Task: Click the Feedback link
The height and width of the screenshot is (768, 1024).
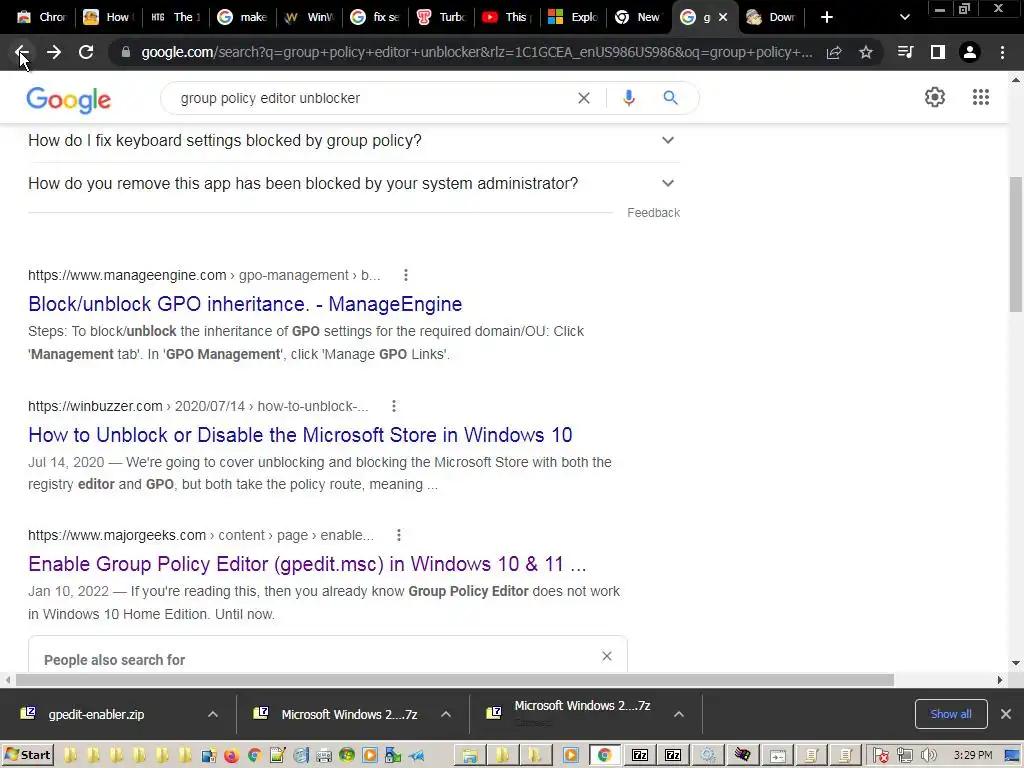Action: [653, 213]
